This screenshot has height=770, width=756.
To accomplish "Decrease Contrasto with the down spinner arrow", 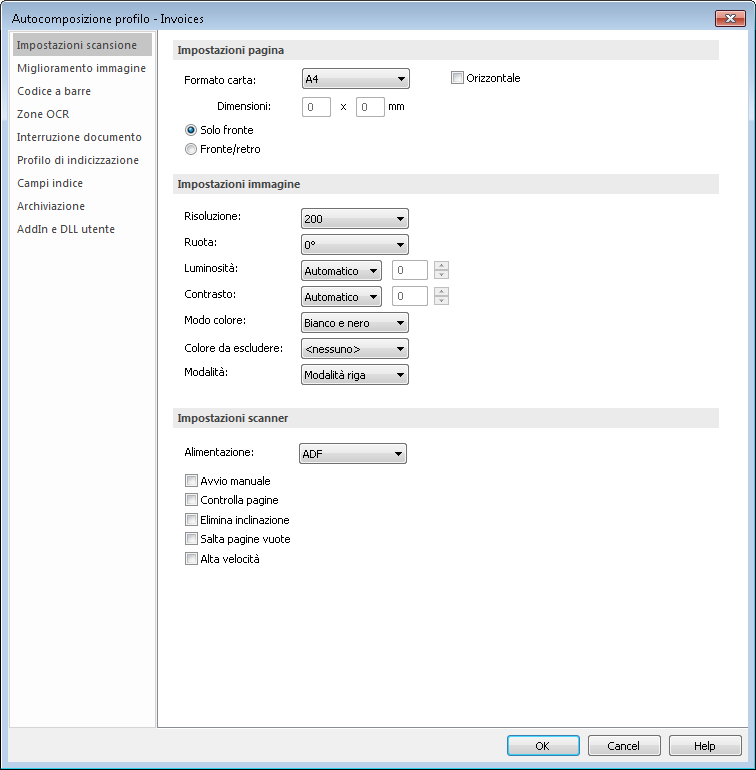I will pos(442,301).
